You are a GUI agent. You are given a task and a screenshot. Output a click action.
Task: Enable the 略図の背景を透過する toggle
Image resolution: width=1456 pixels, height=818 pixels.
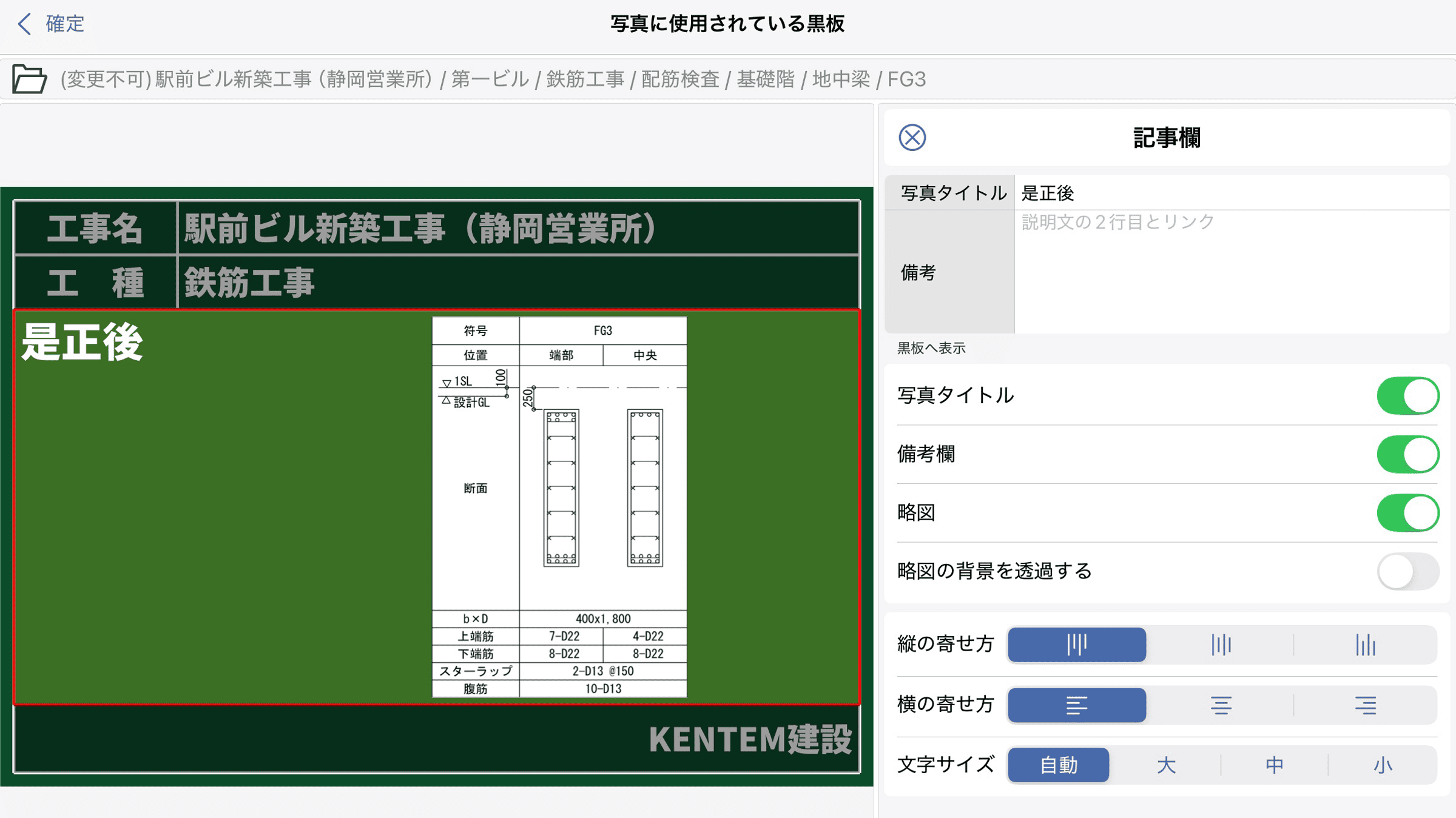[1407, 571]
